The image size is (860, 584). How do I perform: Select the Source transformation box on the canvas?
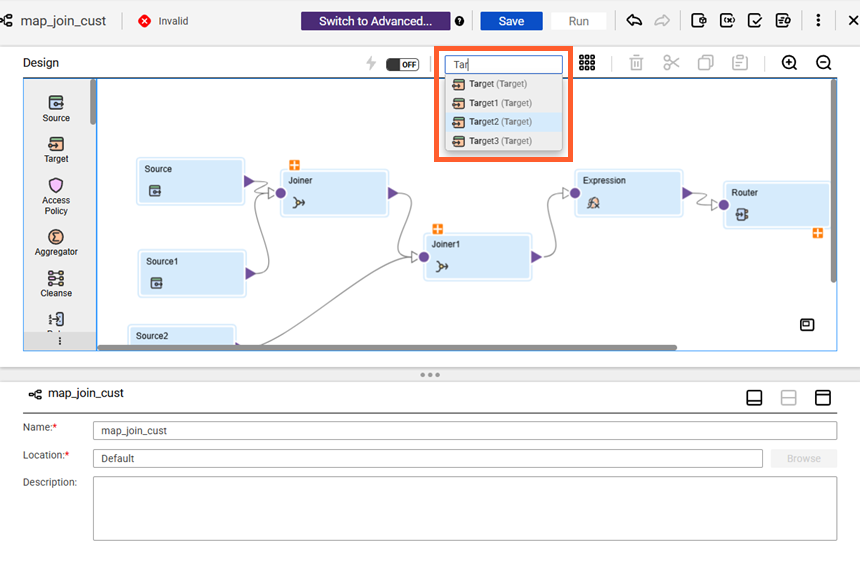(x=190, y=182)
